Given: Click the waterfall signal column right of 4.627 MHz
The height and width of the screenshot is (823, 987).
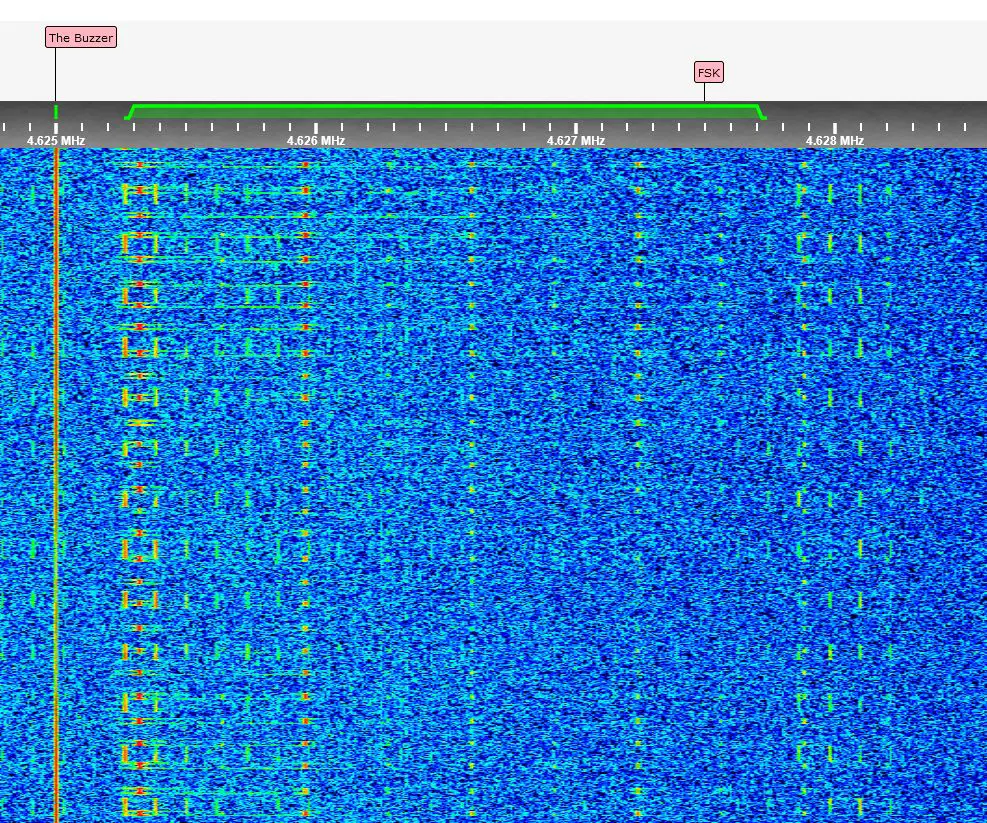Looking at the screenshot, I should tap(638, 450).
